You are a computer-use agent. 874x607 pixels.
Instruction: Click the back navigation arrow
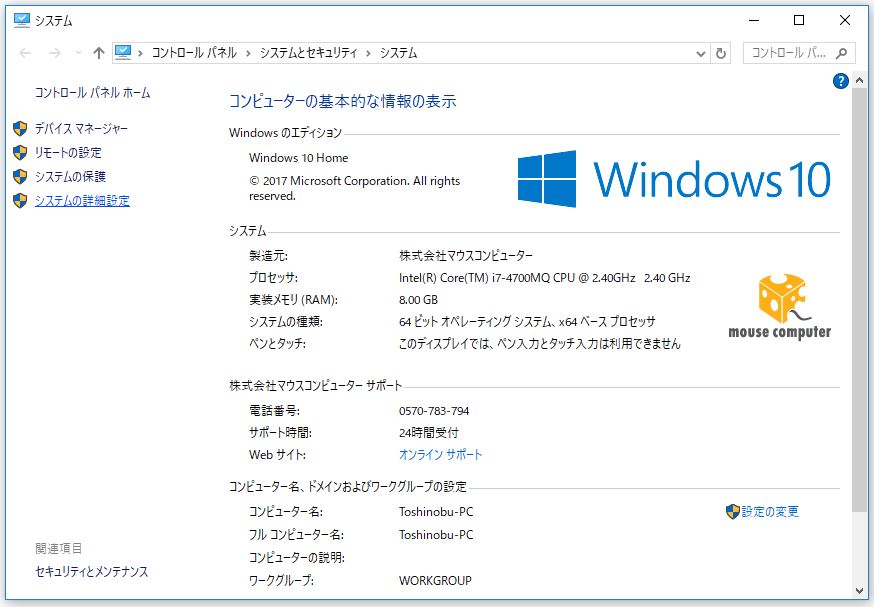25,53
